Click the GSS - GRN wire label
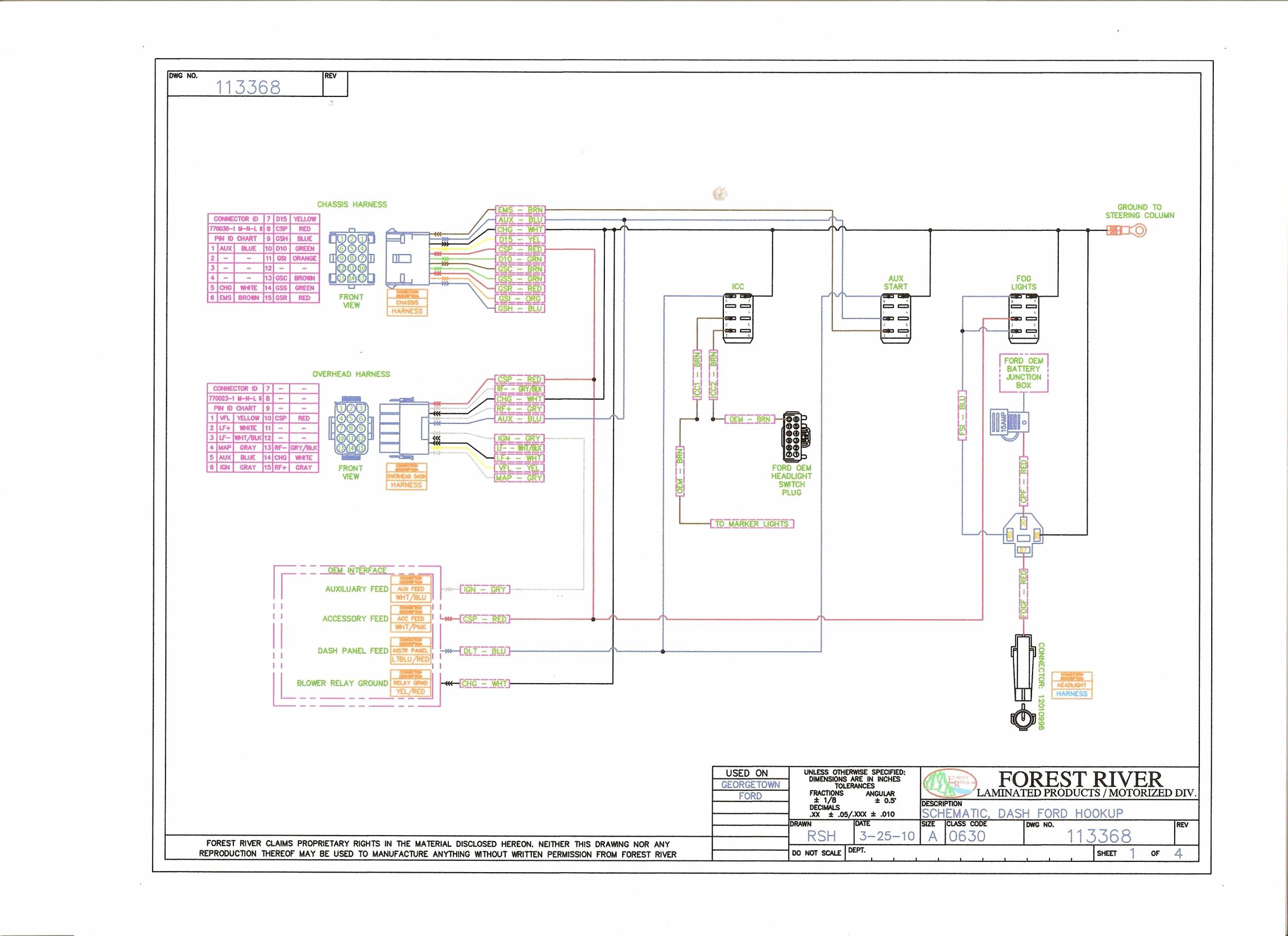 (x=520, y=279)
